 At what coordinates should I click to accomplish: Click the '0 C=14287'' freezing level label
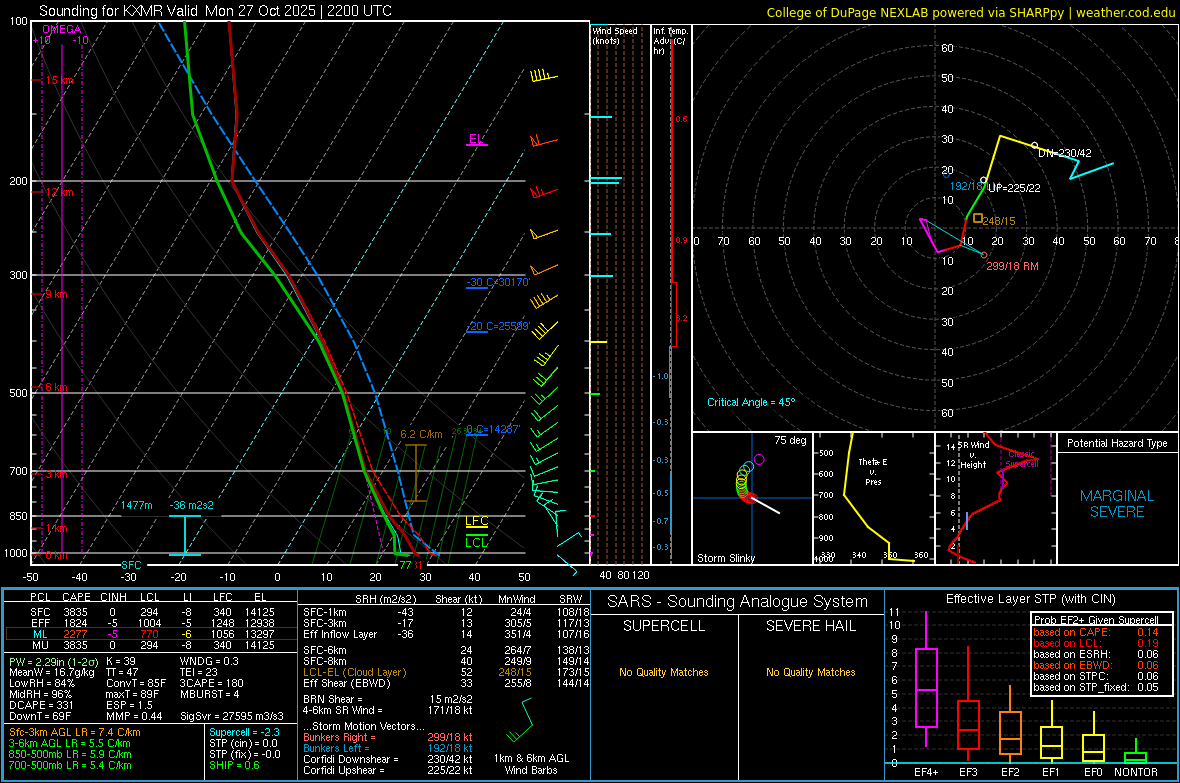tap(493, 429)
